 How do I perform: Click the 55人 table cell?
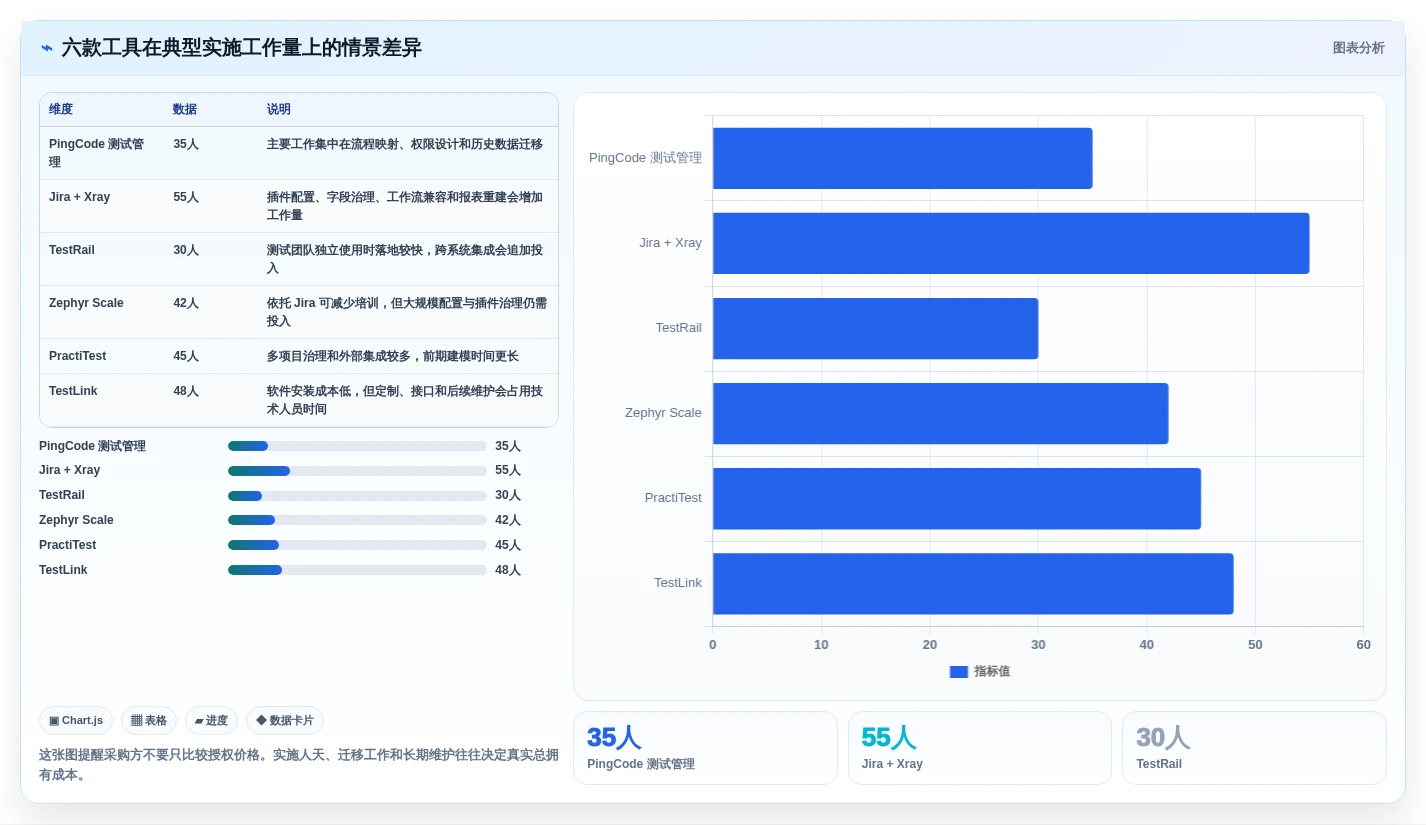[211, 206]
